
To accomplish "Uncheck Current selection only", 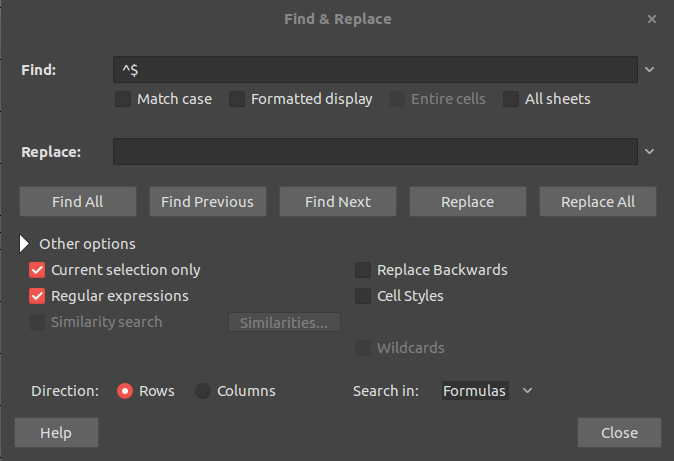I will pos(38,270).
